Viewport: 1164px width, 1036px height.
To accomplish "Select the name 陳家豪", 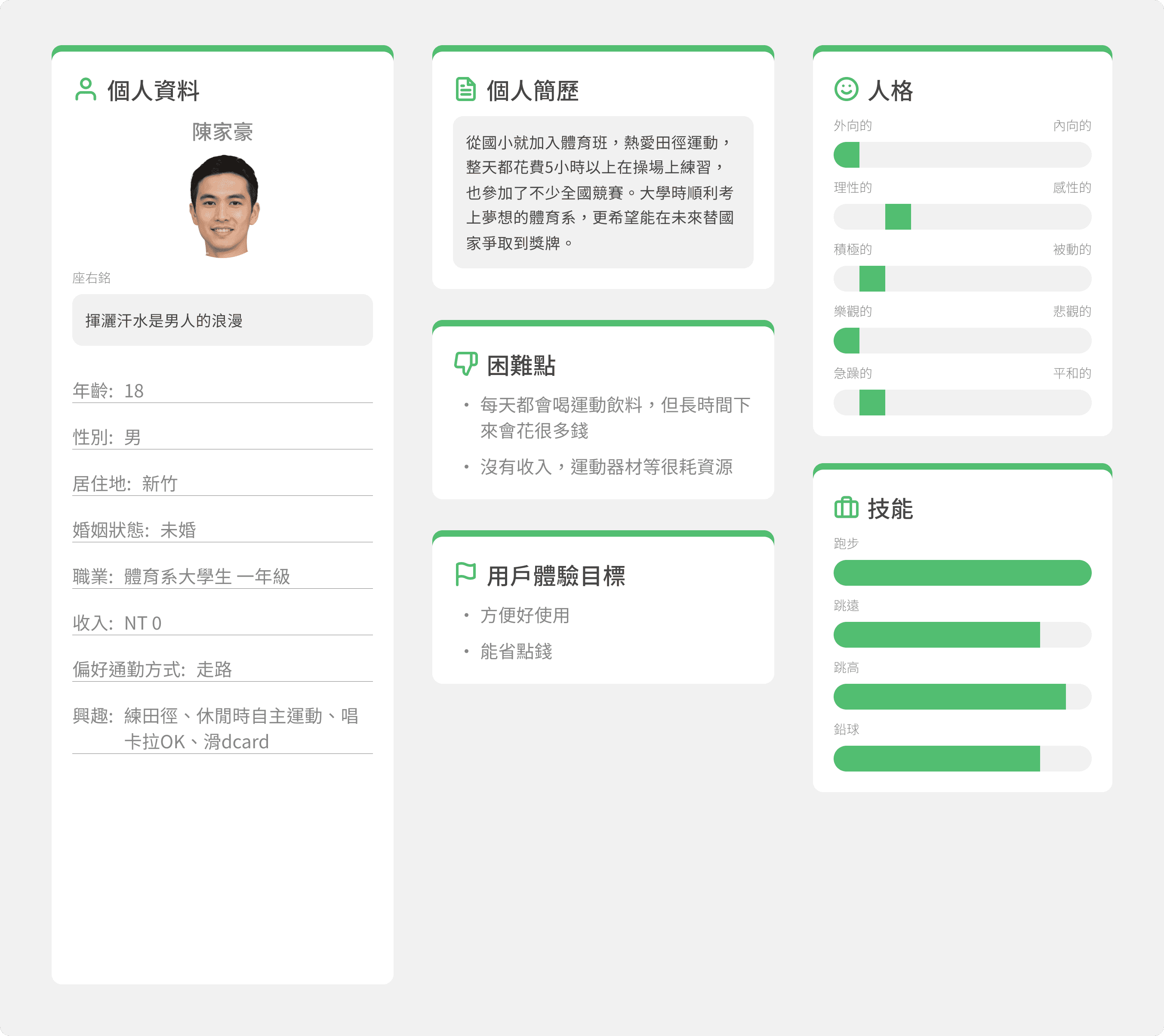I will coord(222,132).
